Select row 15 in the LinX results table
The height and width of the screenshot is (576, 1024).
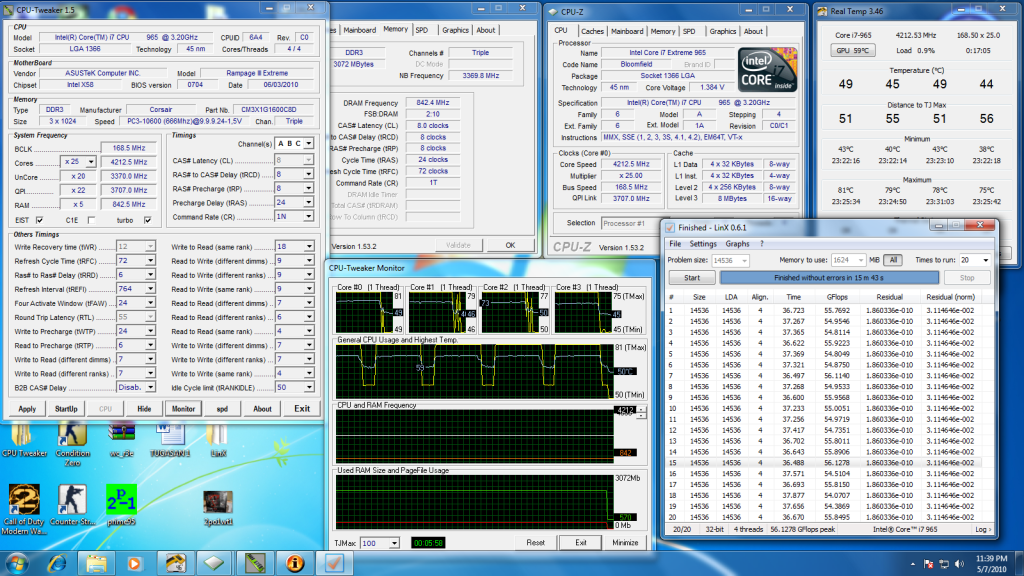tap(823, 462)
